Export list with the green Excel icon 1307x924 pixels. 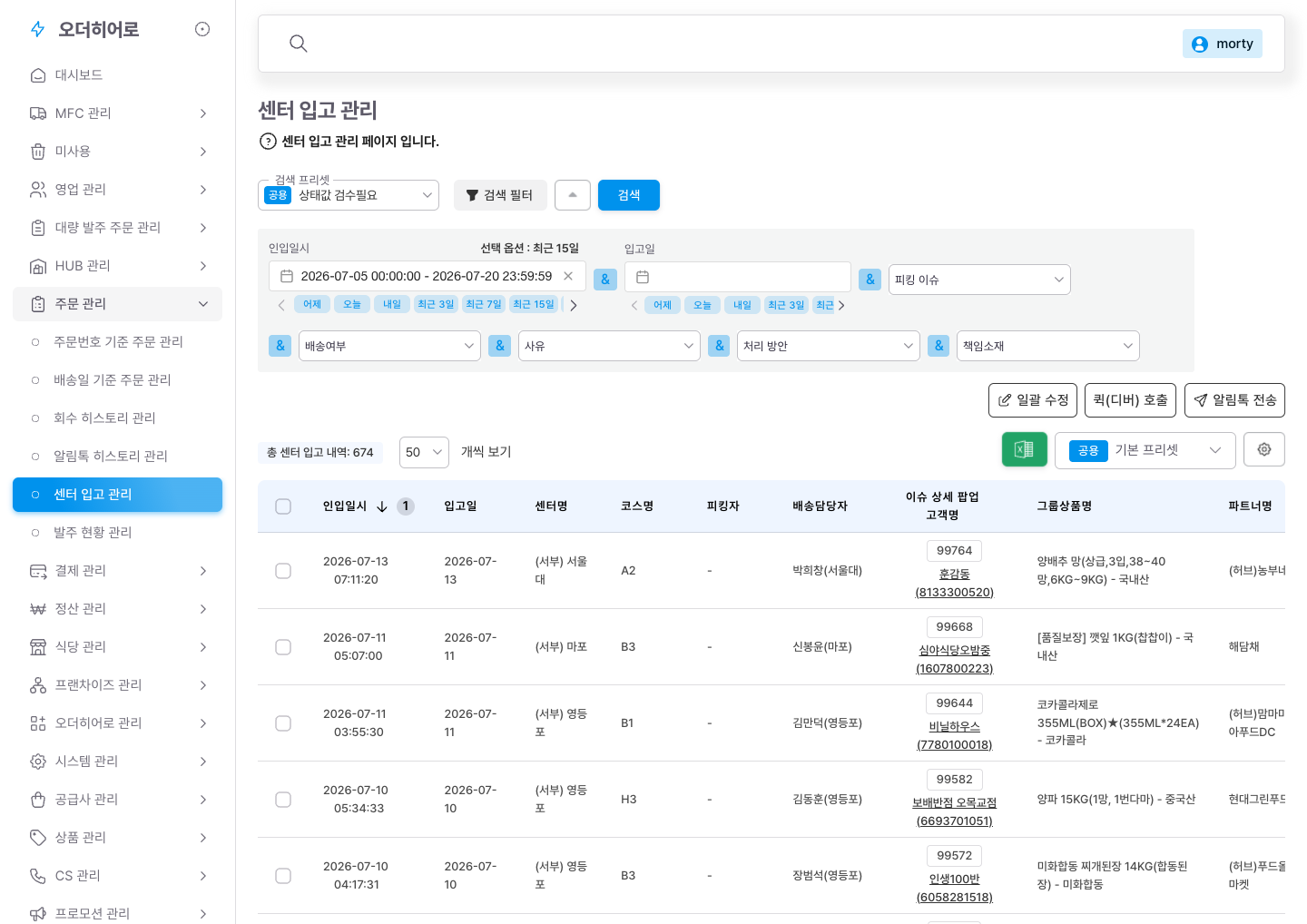coord(1024,449)
